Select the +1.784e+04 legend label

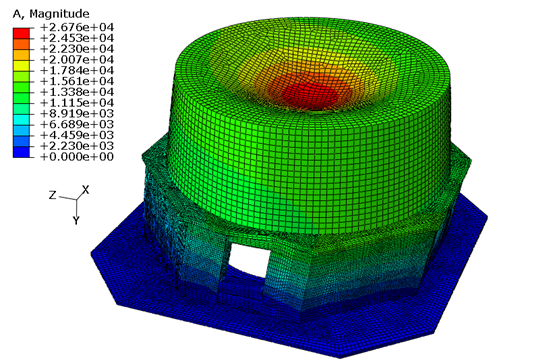(77, 70)
